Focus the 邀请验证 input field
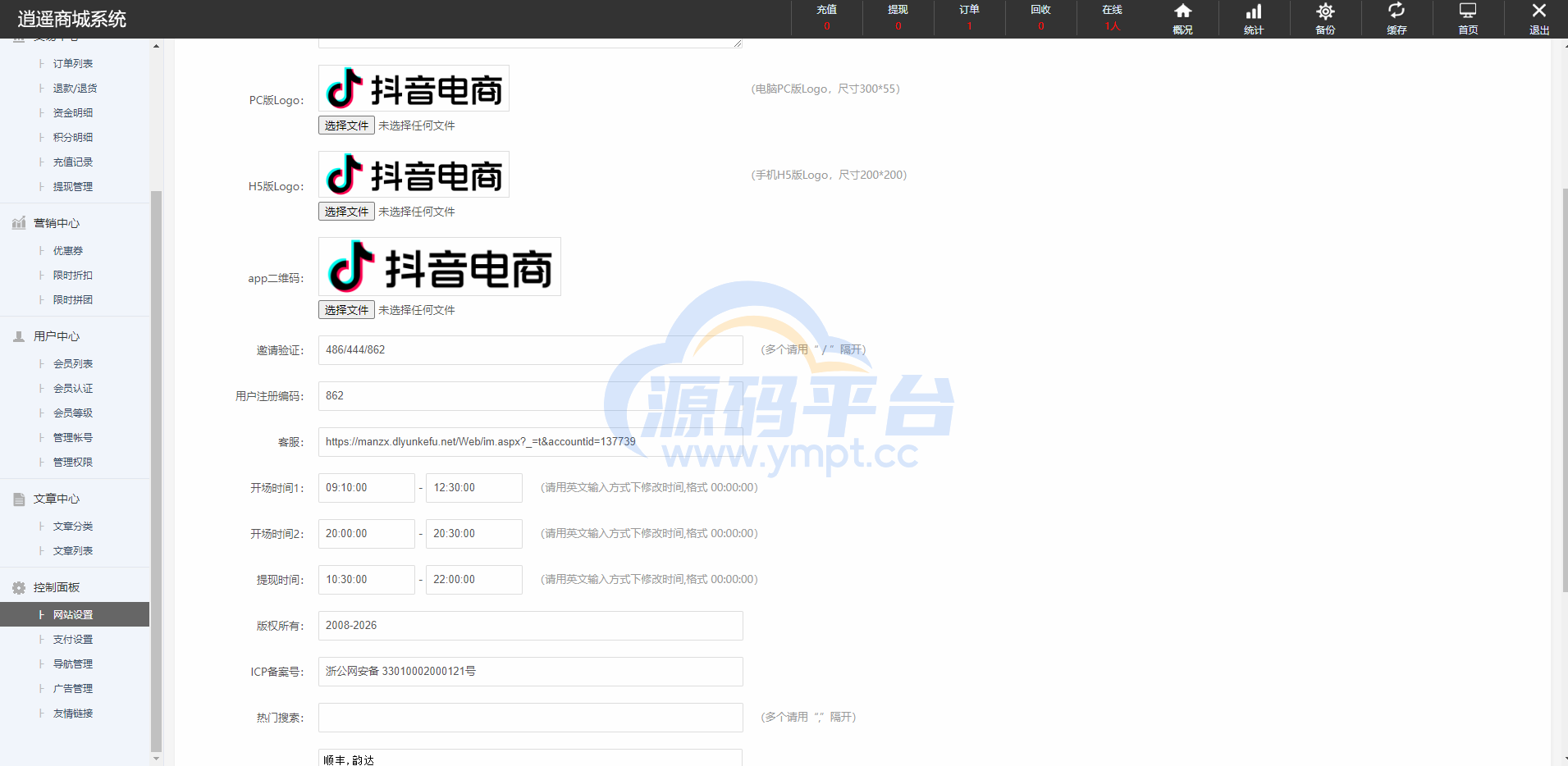 [x=531, y=350]
